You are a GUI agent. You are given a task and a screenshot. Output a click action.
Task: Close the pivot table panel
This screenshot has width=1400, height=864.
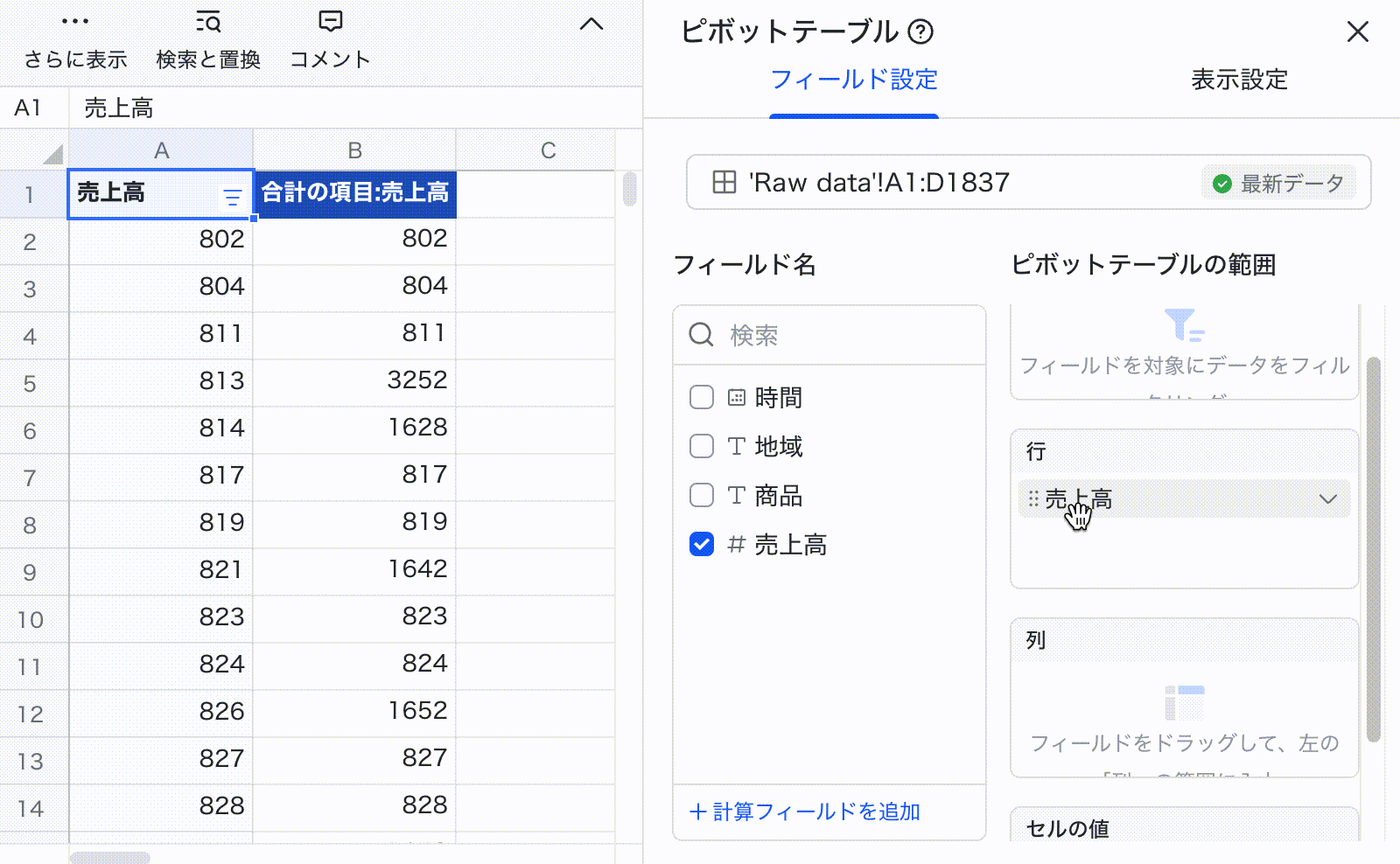click(x=1357, y=32)
